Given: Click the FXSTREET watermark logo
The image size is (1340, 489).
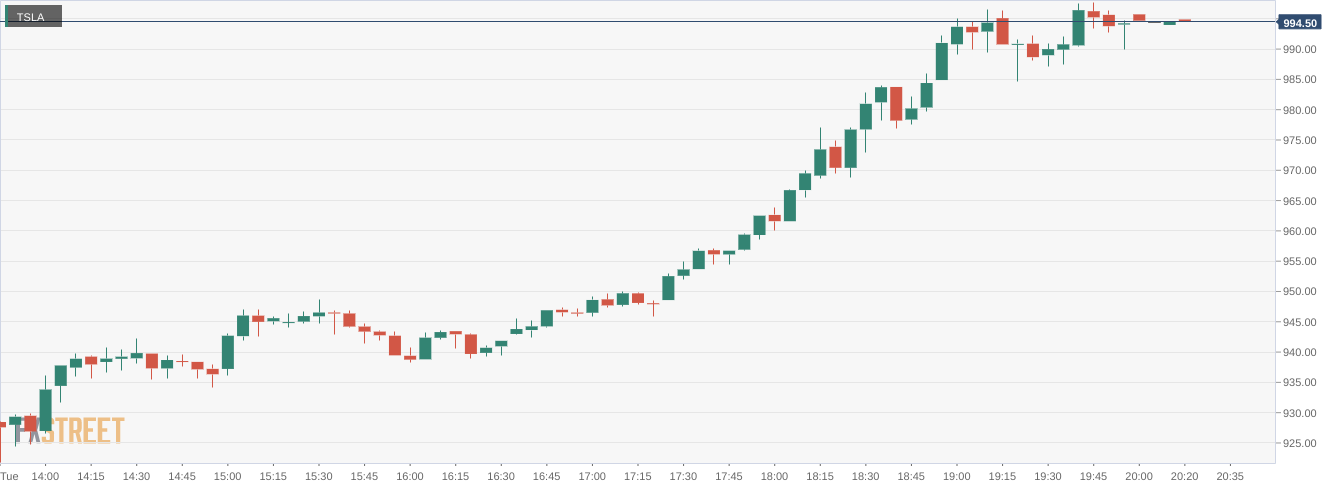Looking at the screenshot, I should tap(70, 430).
